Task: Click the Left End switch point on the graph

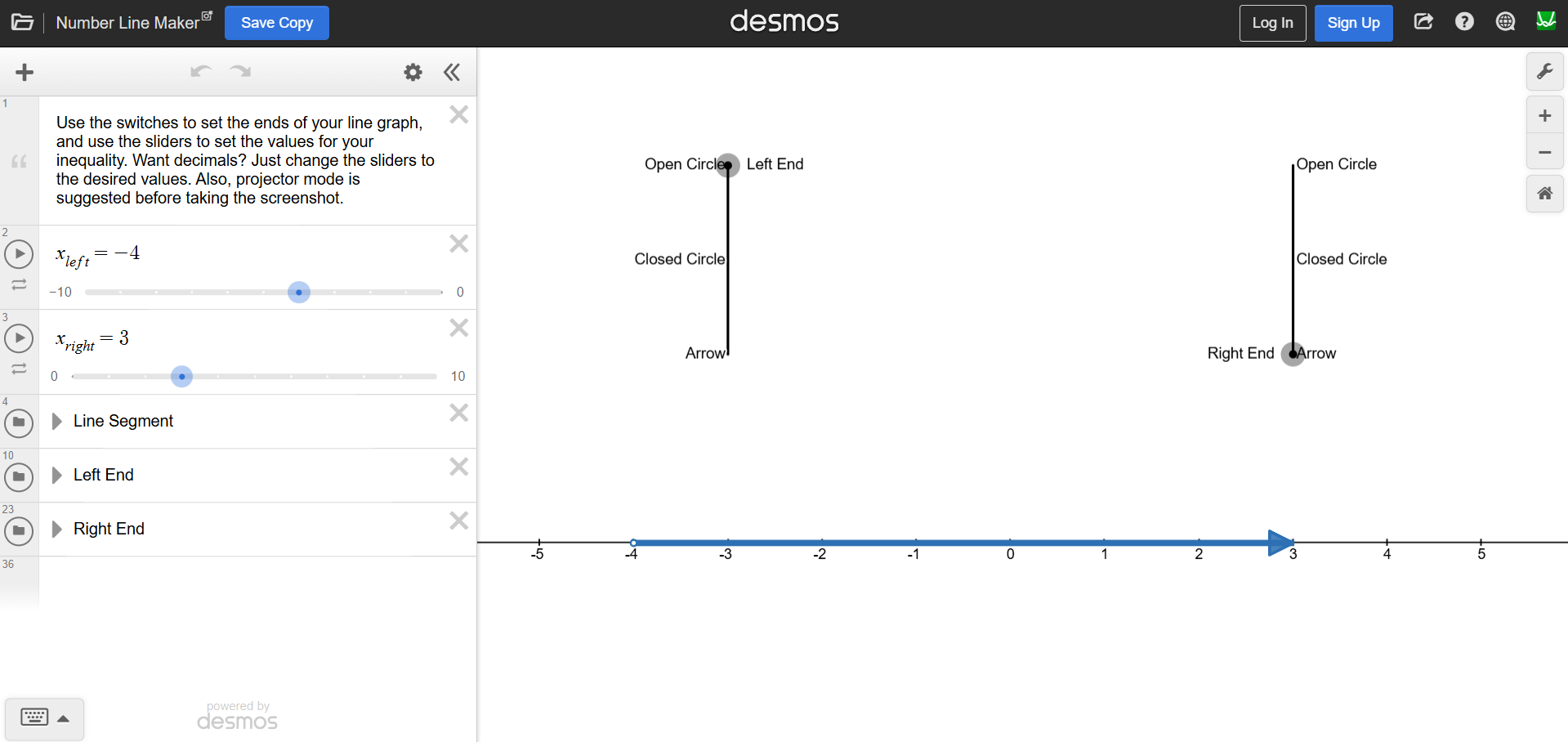Action: (x=728, y=165)
